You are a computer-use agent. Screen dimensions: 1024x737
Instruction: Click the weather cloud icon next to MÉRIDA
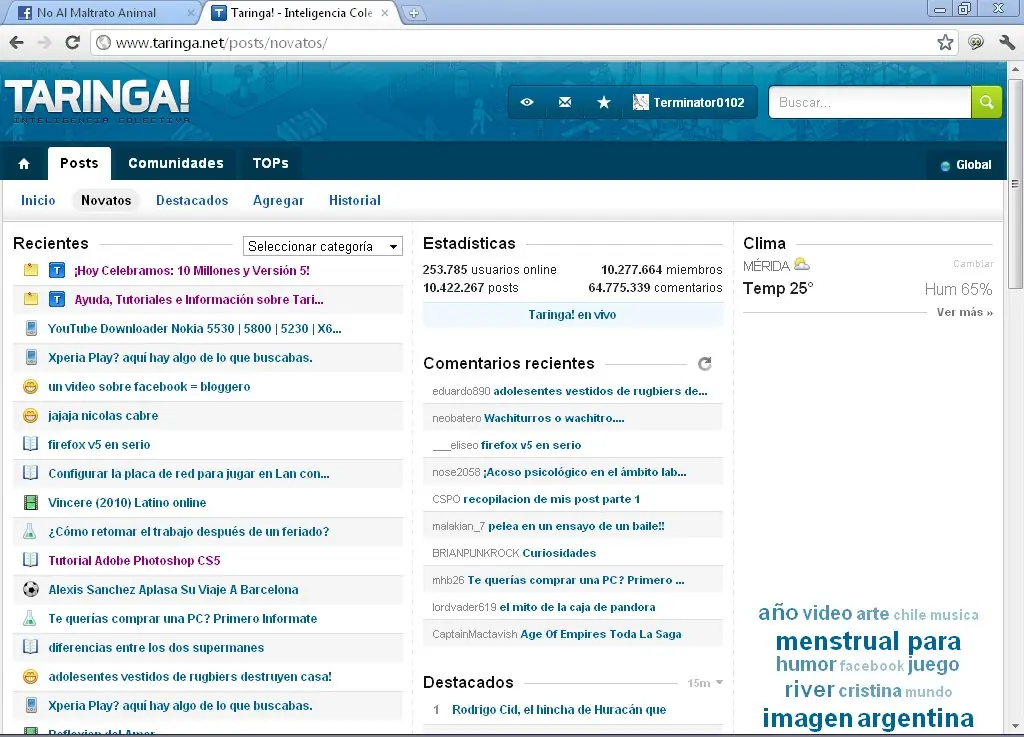click(x=801, y=264)
